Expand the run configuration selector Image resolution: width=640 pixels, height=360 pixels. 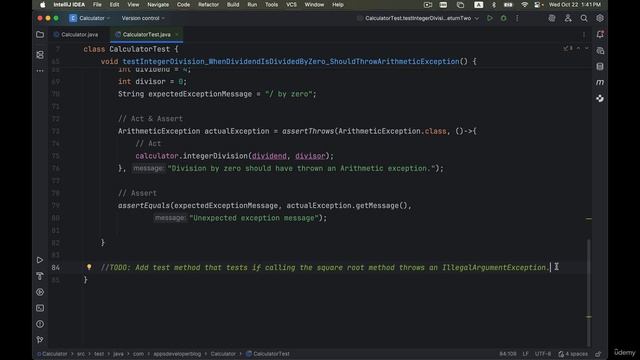coord(418,18)
